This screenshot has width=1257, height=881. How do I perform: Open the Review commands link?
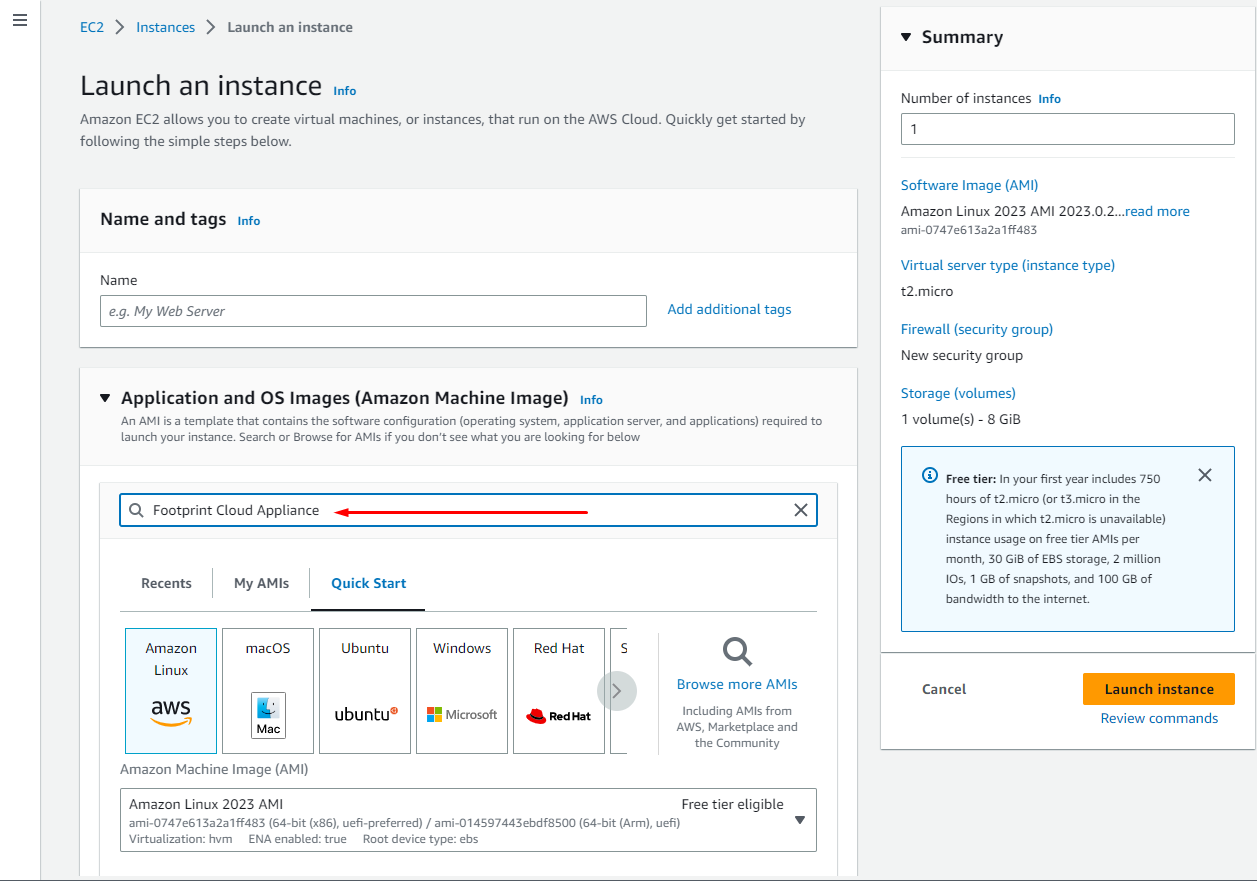pyautogui.click(x=1159, y=718)
